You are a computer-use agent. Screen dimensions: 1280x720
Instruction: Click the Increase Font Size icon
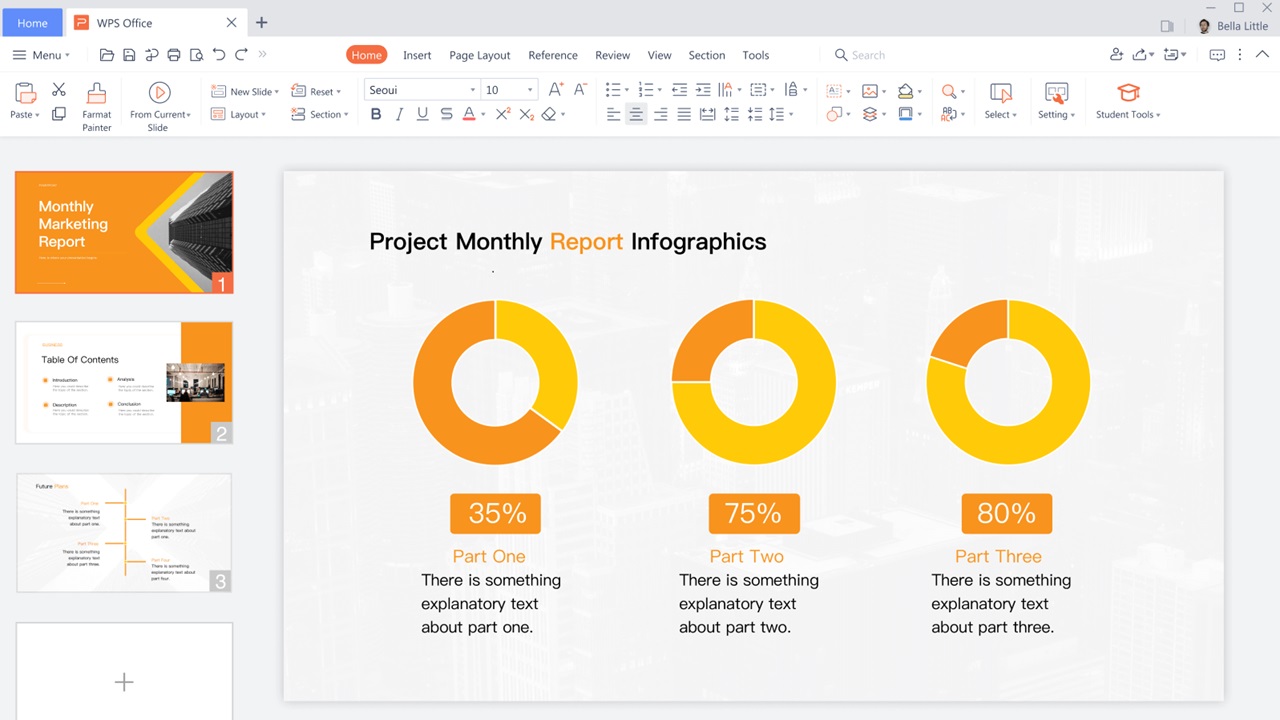point(555,89)
